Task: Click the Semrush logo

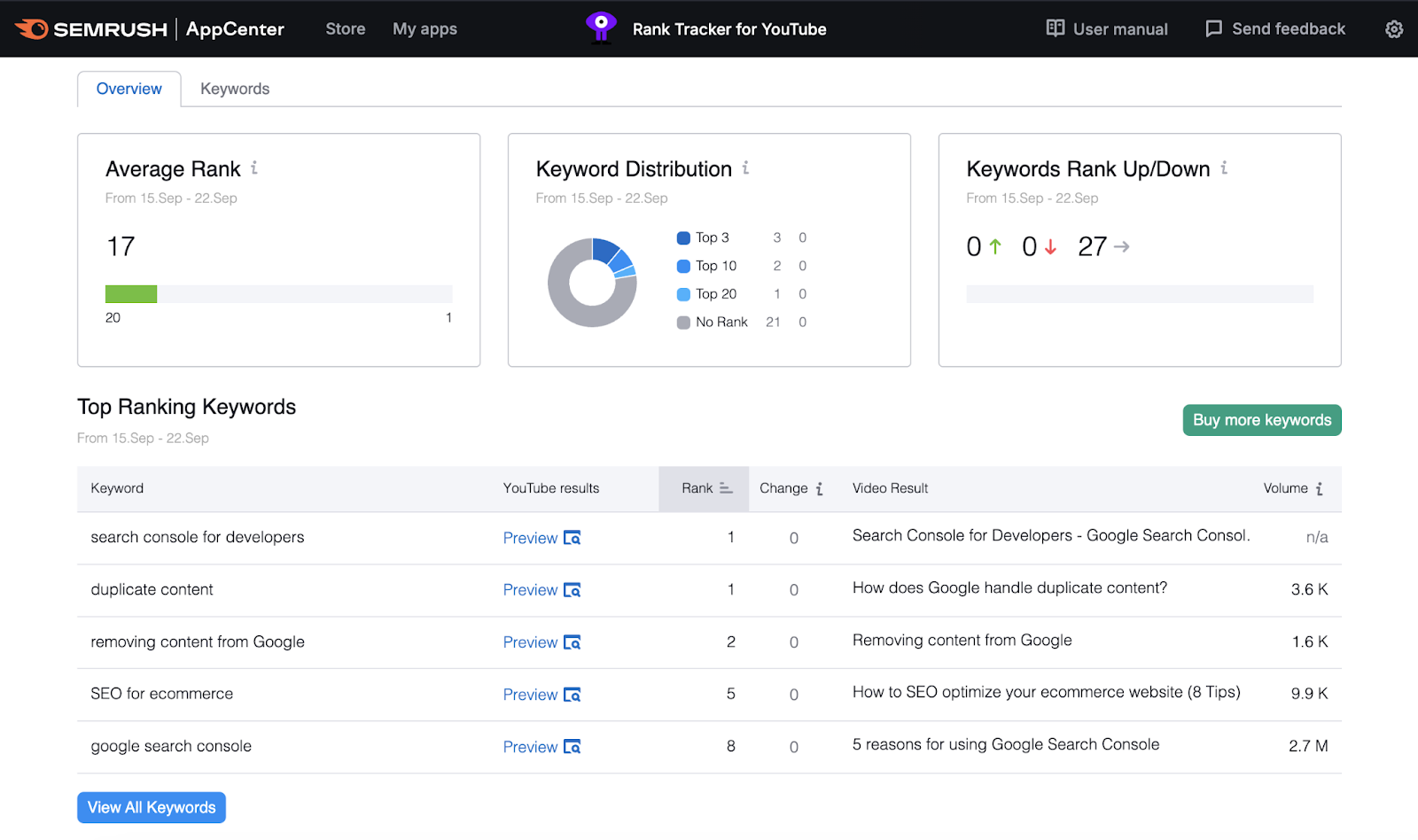Action: point(93,28)
